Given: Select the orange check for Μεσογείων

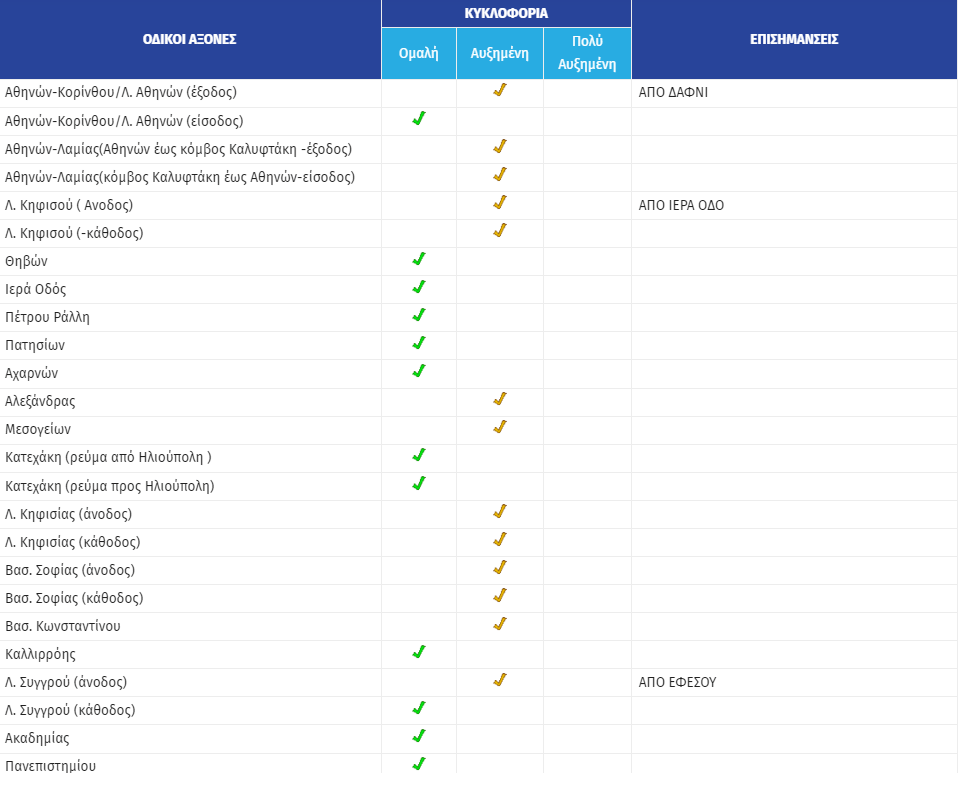Looking at the screenshot, I should pyautogui.click(x=500, y=428).
